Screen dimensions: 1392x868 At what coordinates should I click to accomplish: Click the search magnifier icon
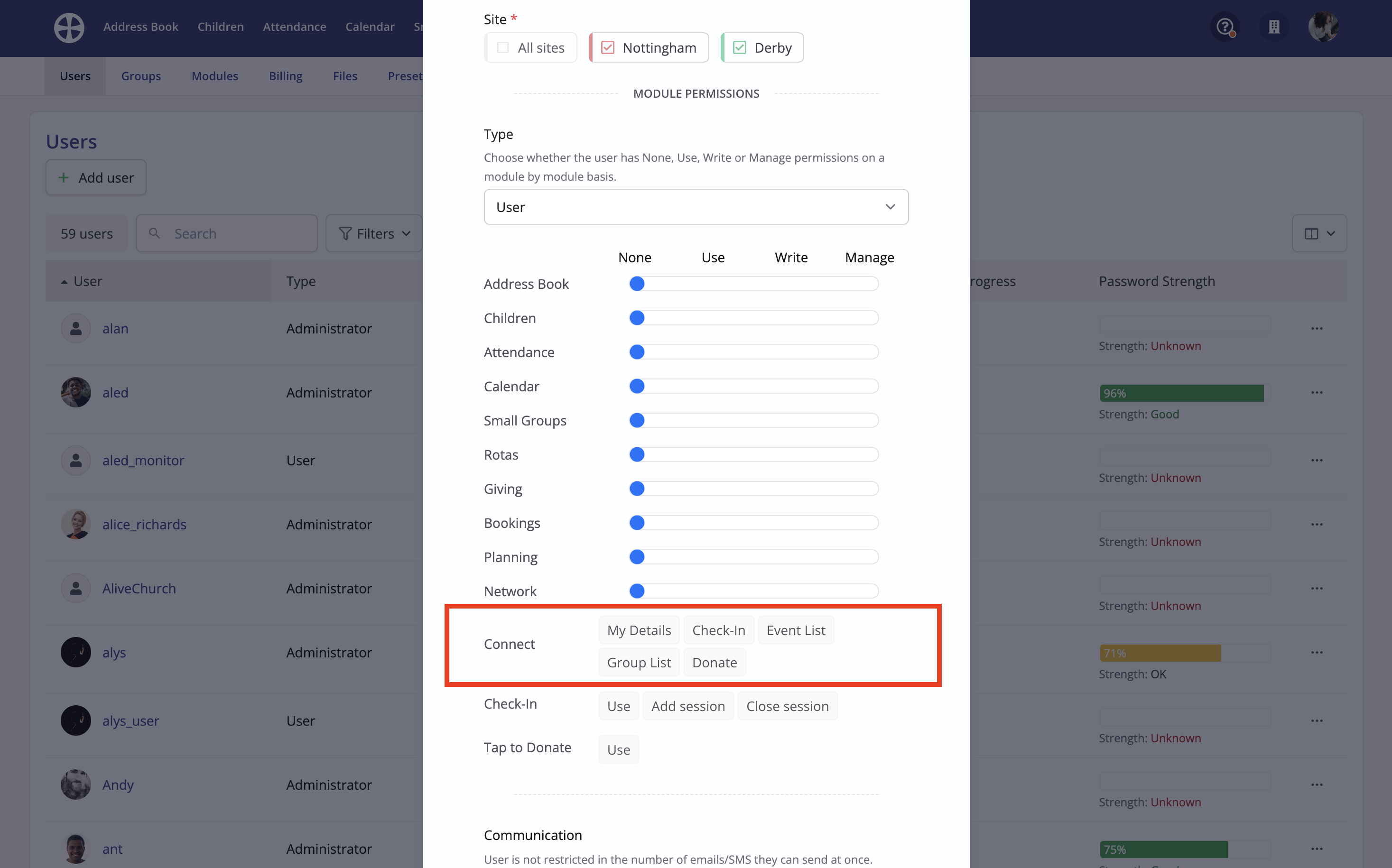pyautogui.click(x=155, y=234)
